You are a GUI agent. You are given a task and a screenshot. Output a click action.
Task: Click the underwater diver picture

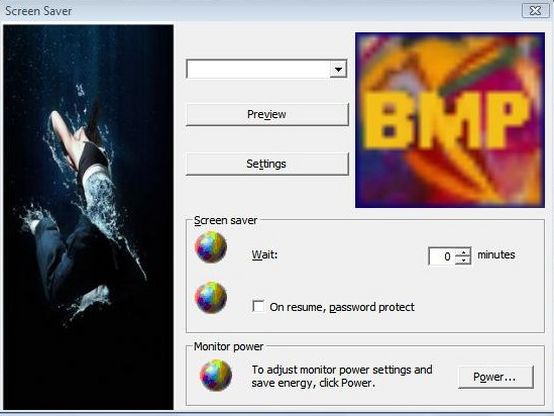click(x=88, y=217)
